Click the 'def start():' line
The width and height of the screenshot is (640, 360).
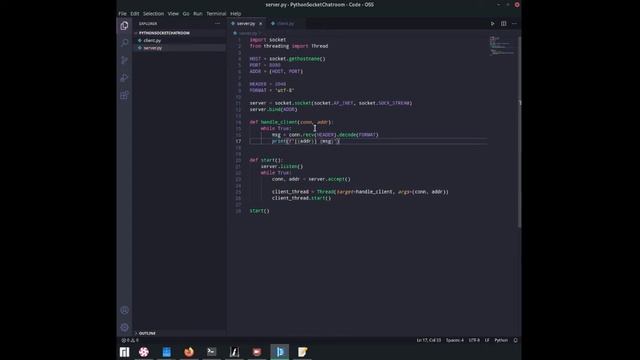click(266, 160)
